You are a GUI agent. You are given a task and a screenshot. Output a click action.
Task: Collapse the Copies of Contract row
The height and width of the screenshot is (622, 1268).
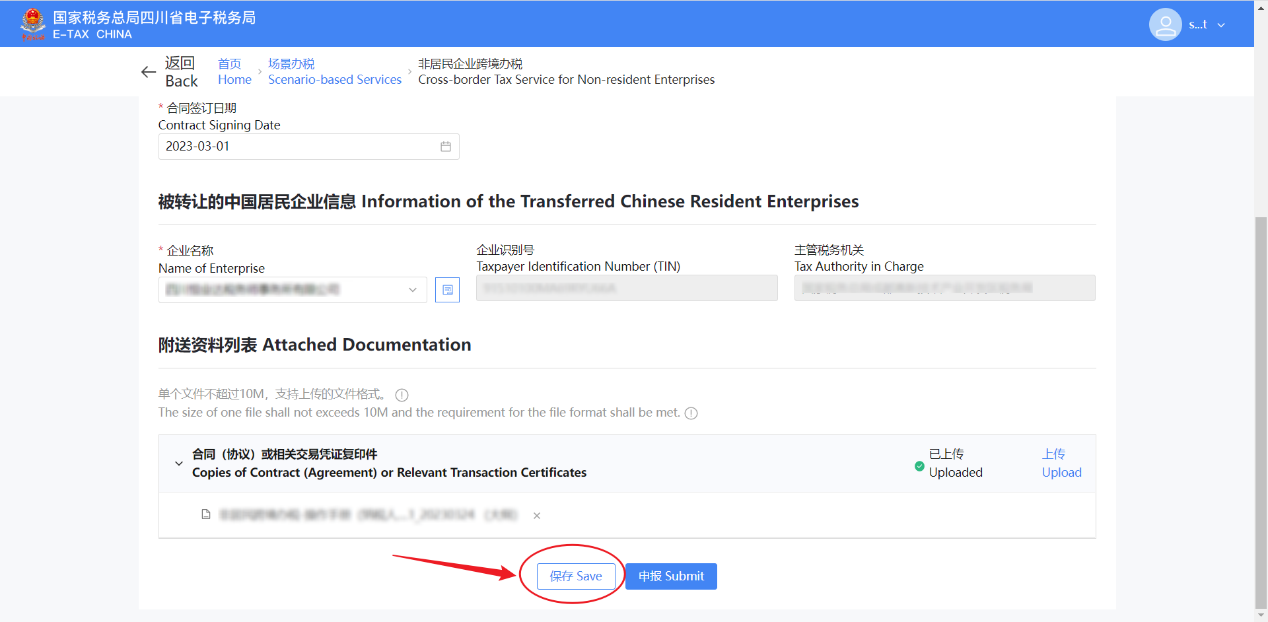179,464
